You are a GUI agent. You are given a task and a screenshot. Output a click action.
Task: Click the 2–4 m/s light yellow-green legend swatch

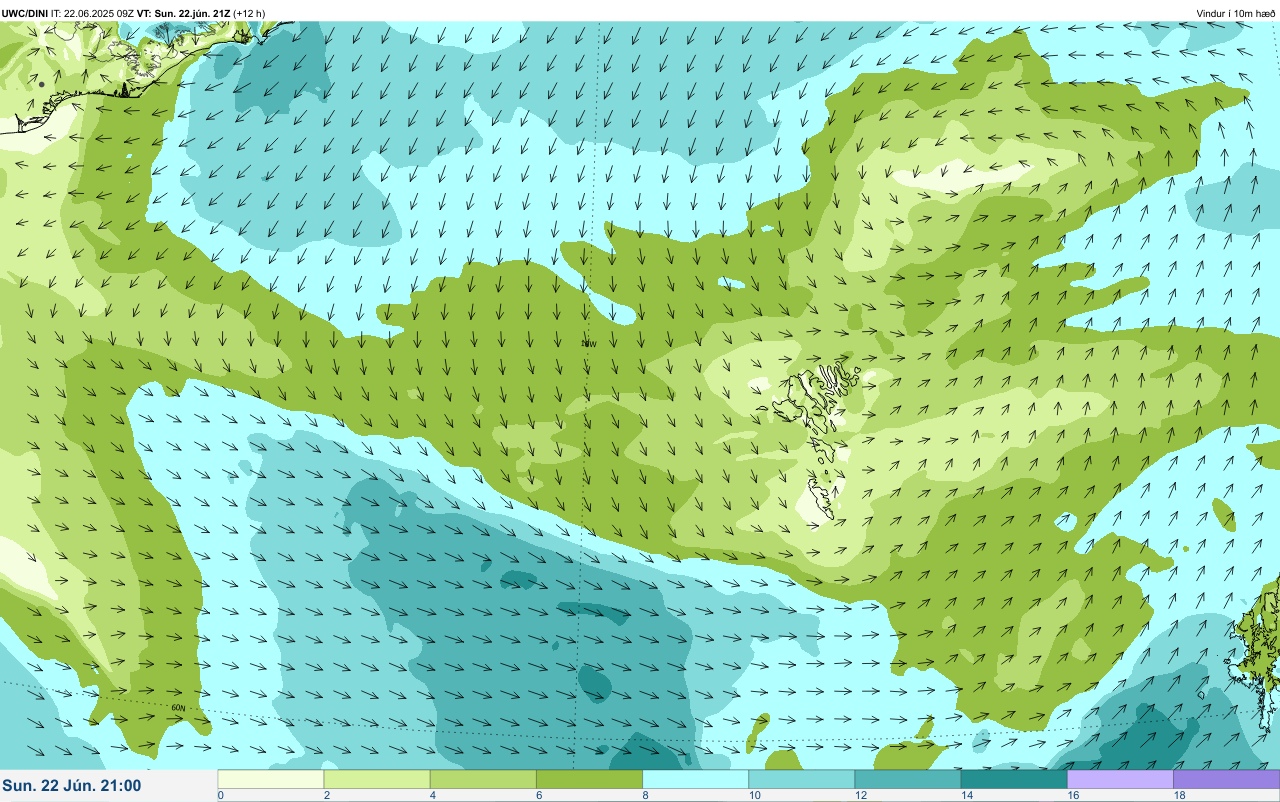point(377,779)
